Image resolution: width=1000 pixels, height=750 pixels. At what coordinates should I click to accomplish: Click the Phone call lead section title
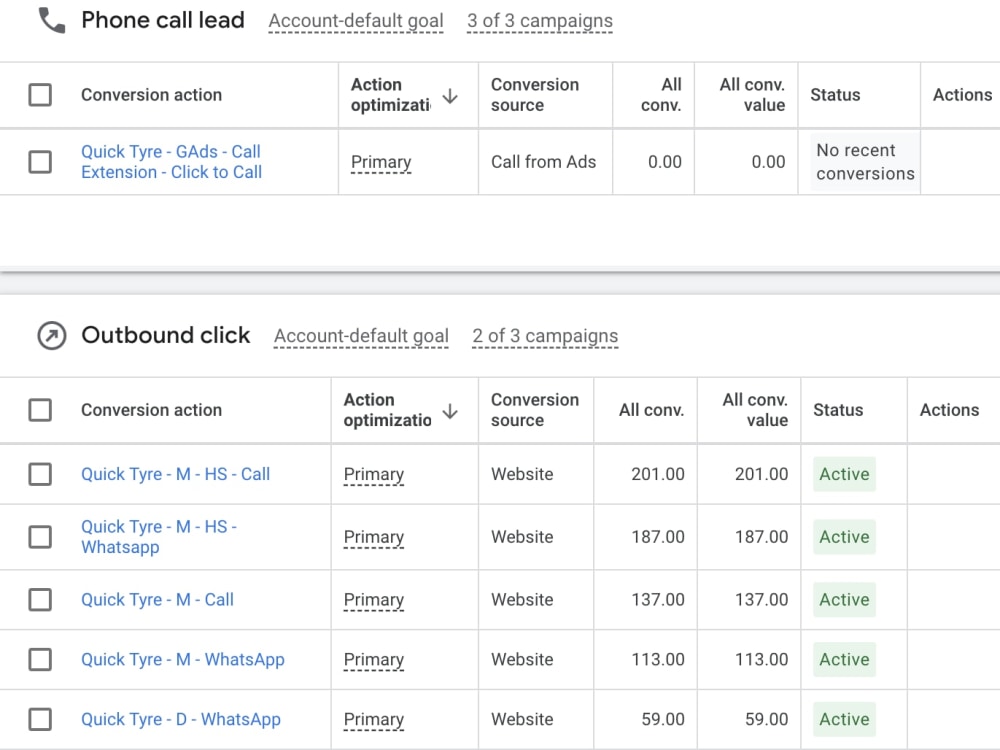pos(163,20)
